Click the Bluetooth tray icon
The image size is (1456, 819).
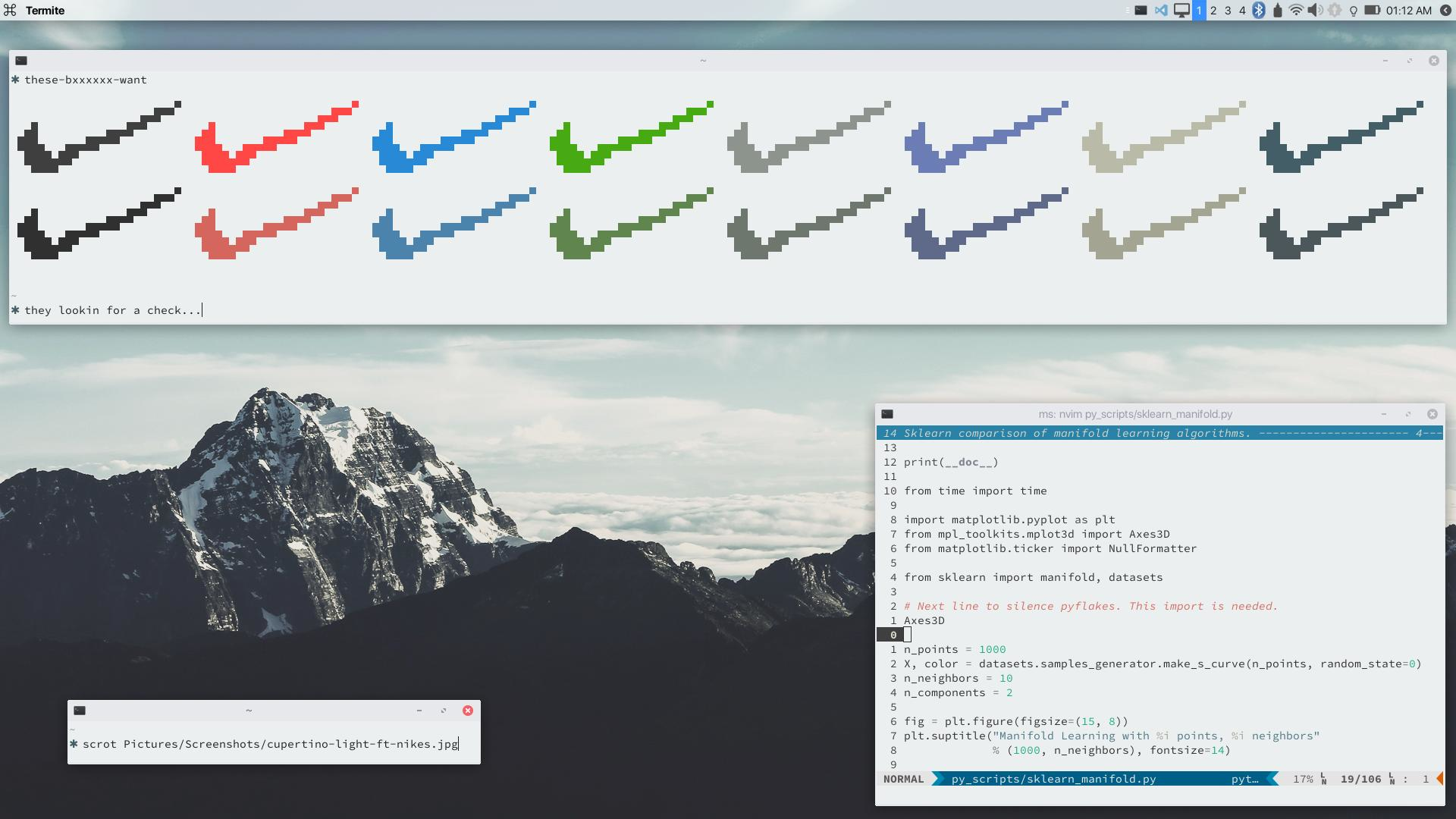(x=1259, y=10)
